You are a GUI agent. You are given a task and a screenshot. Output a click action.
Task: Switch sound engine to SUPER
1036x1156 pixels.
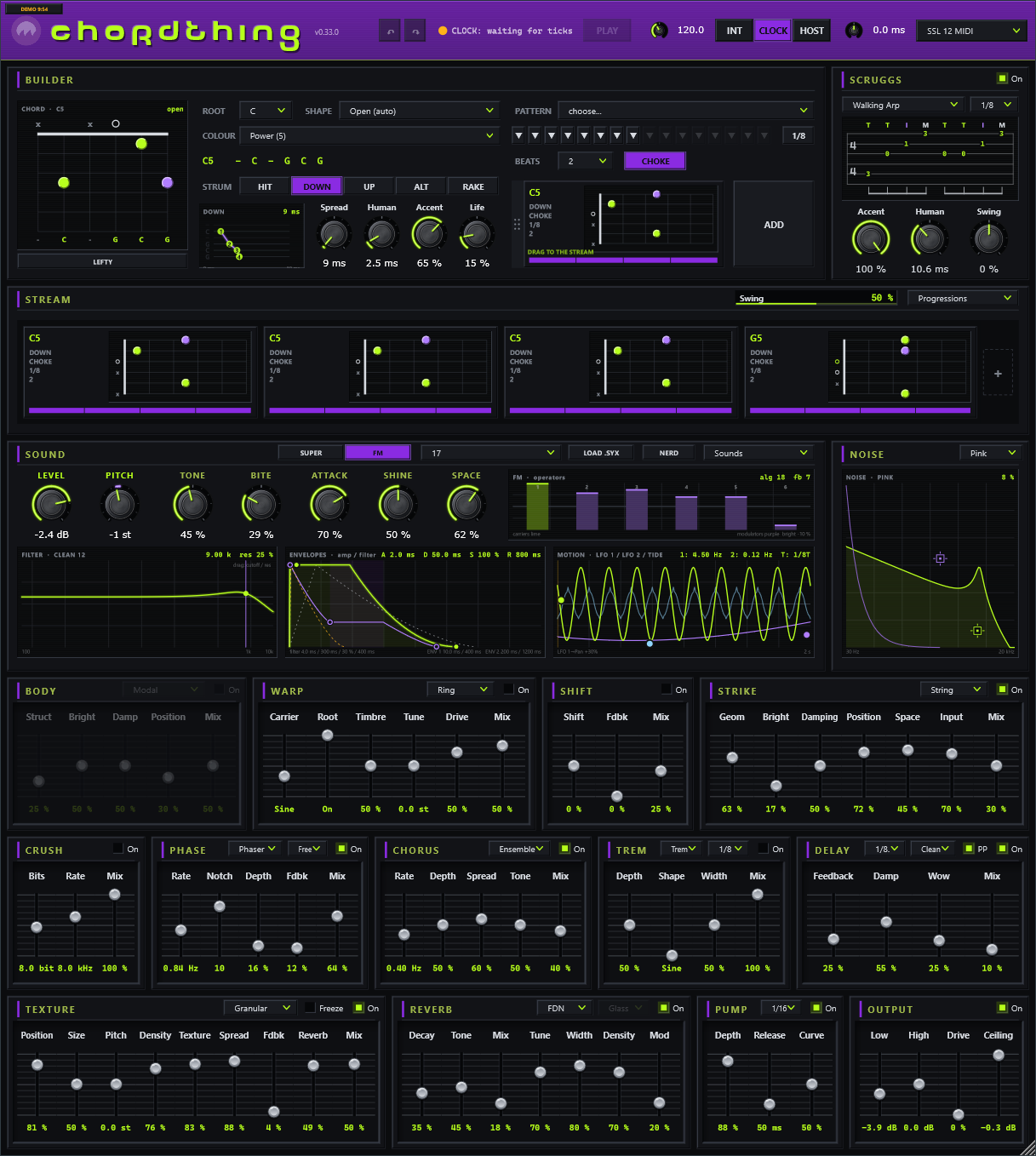pos(311,453)
